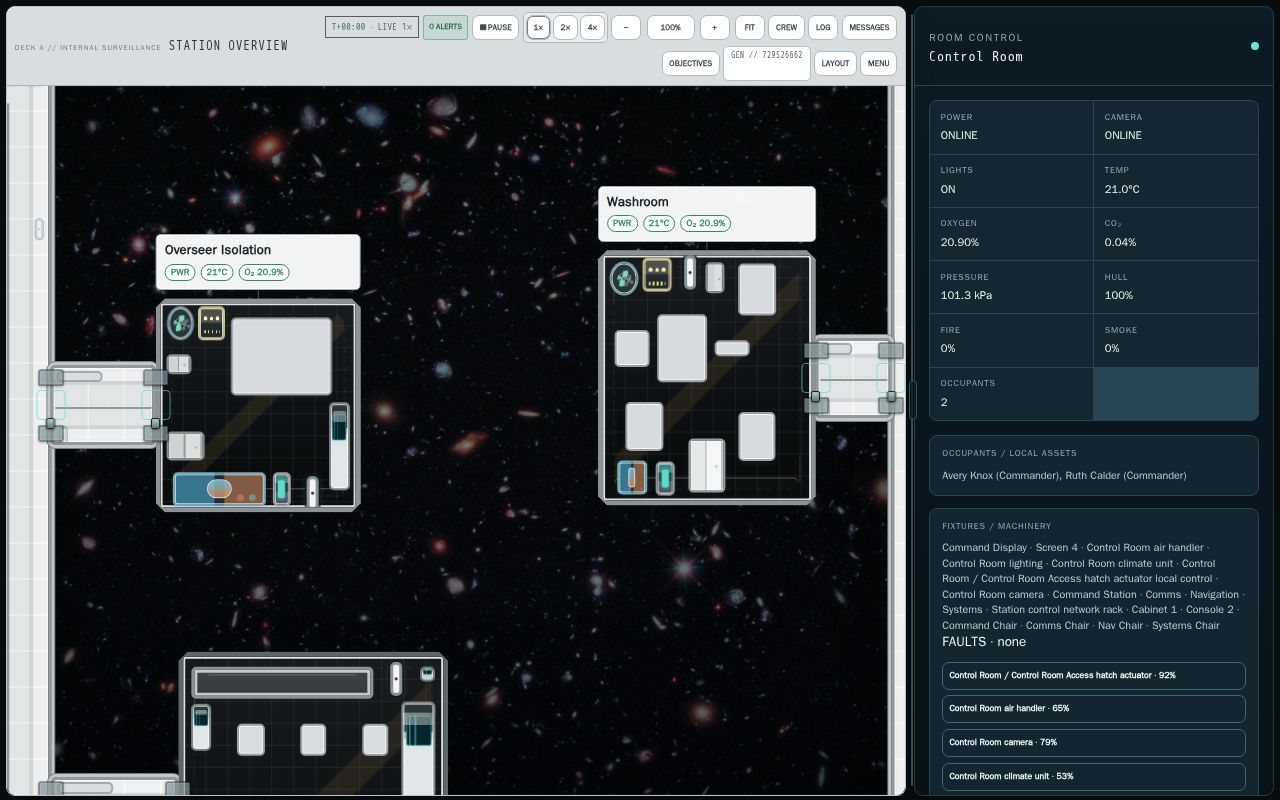Select the hatch on the Washroom's right wall
1280x800 pixels.
point(854,378)
